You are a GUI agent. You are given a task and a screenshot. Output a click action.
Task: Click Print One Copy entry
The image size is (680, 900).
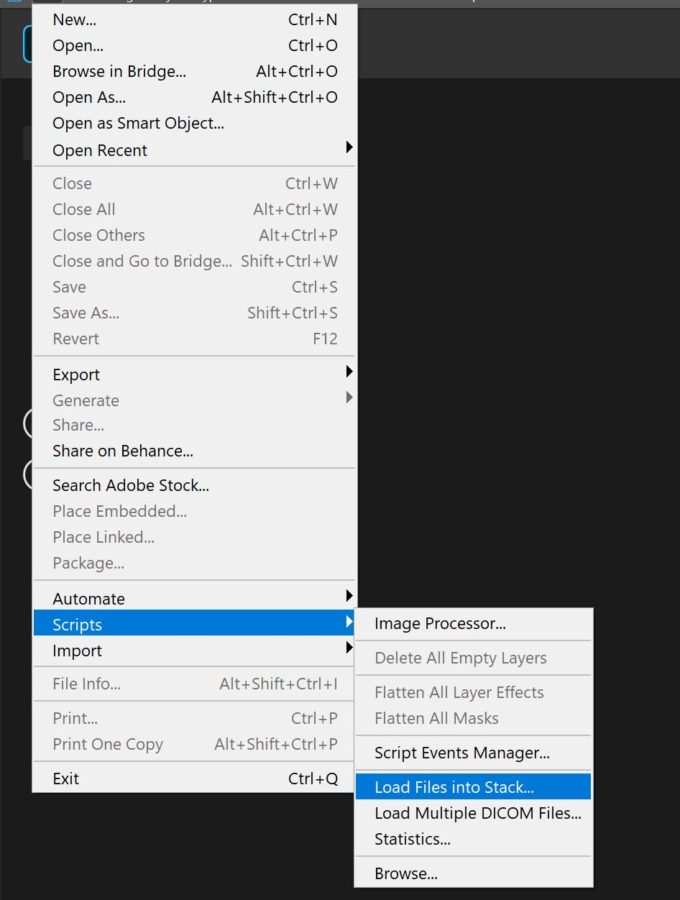(195, 744)
